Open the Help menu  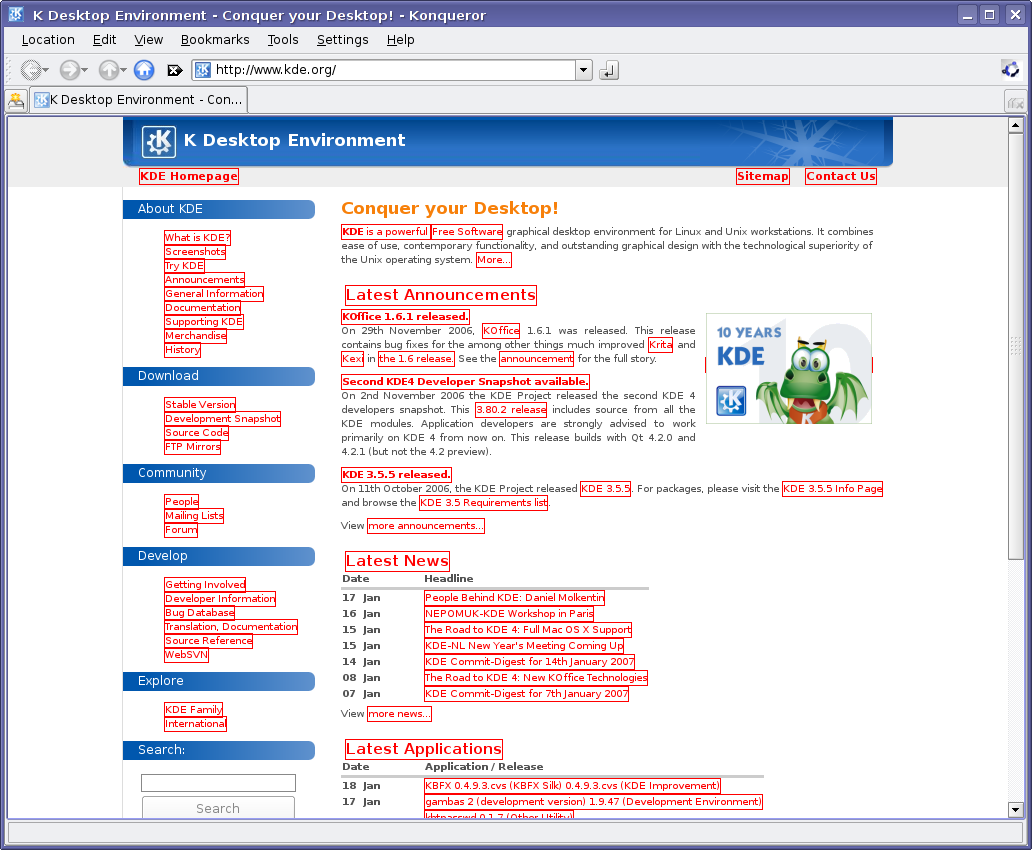pyautogui.click(x=401, y=40)
